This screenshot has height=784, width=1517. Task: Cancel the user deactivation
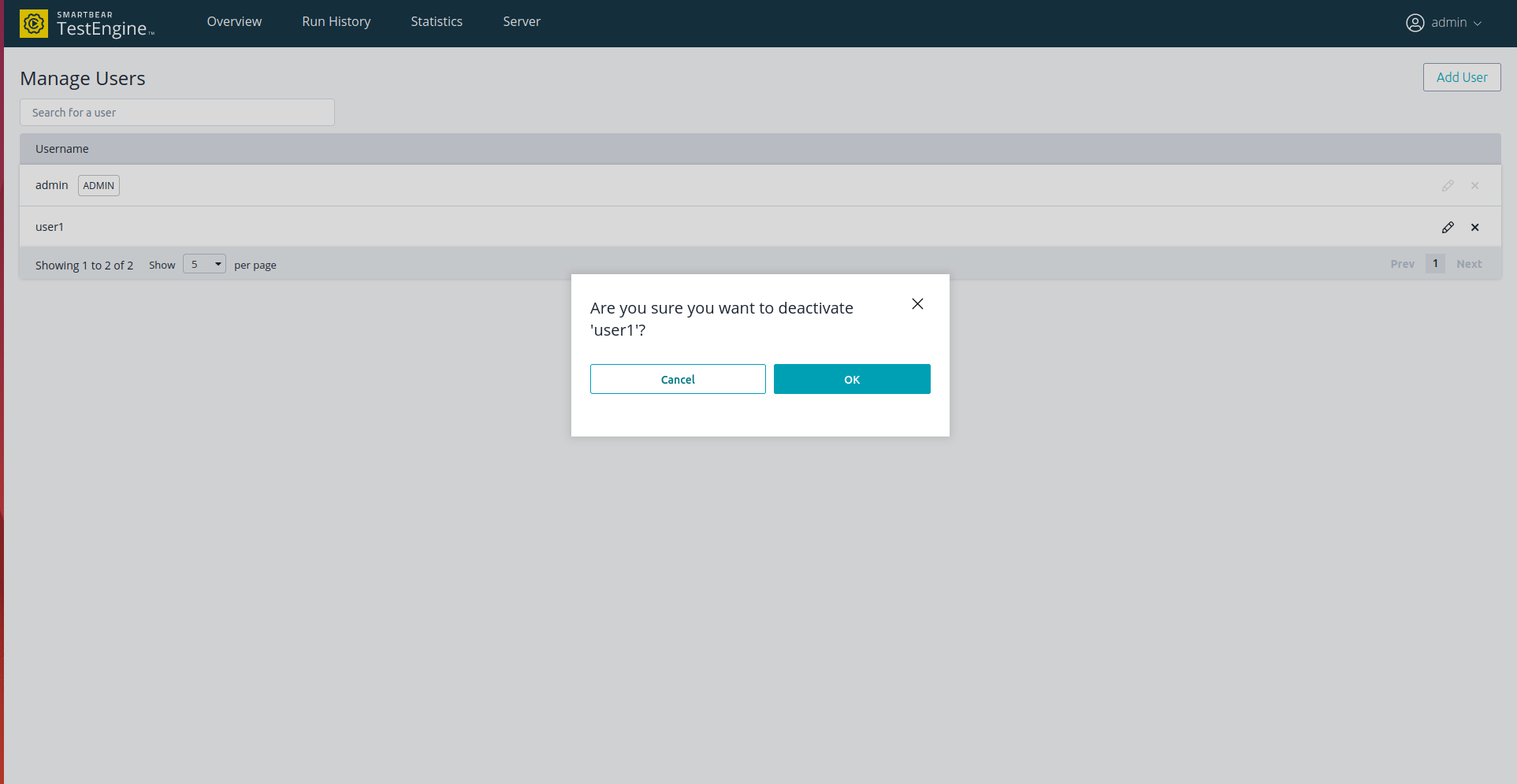677,379
